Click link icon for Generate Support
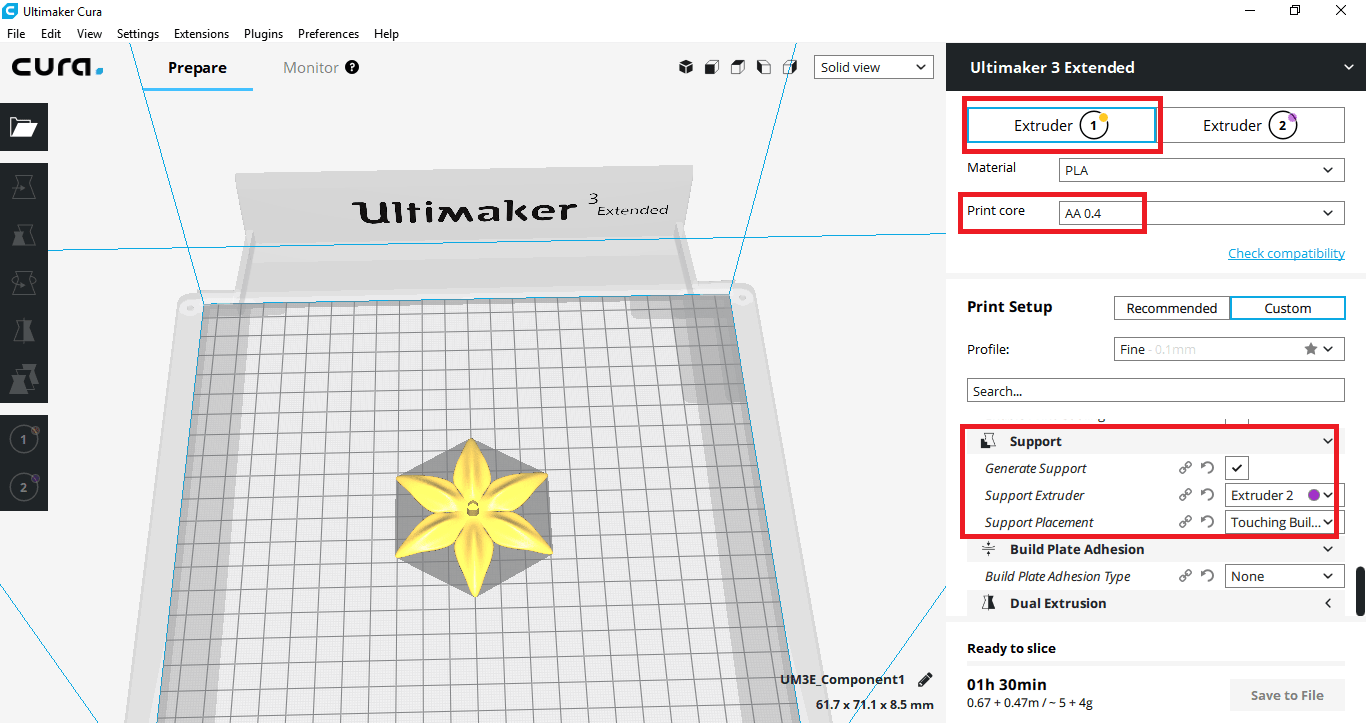 [x=1185, y=468]
